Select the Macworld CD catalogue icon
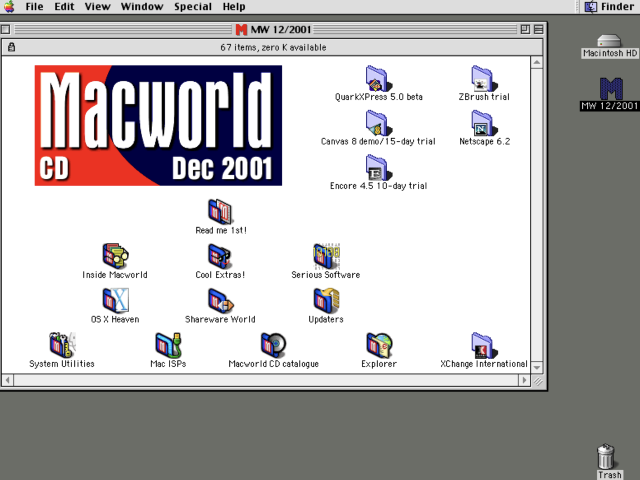The height and width of the screenshot is (480, 640). pyautogui.click(x=273, y=345)
